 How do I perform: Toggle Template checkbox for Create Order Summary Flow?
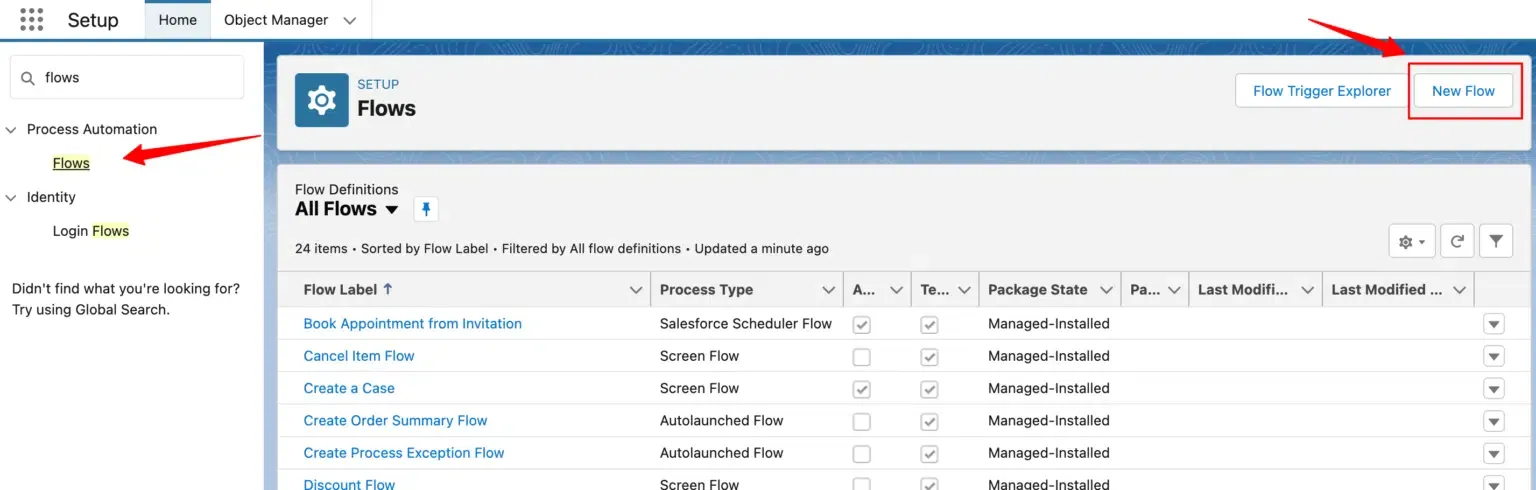929,421
